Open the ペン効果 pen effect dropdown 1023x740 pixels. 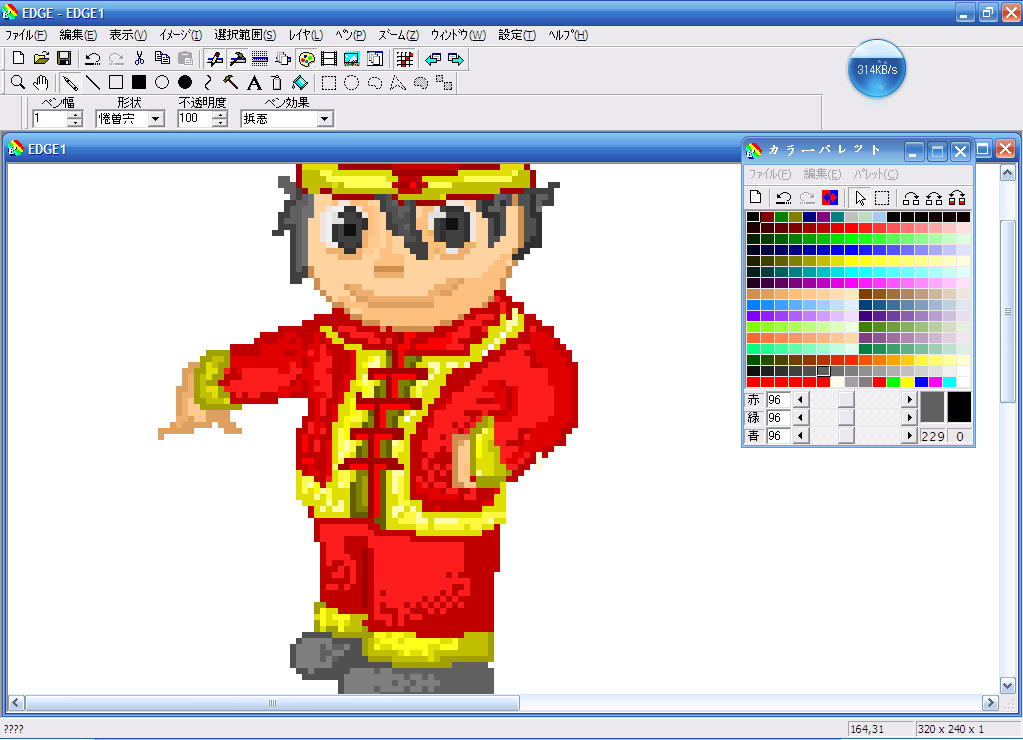324,119
